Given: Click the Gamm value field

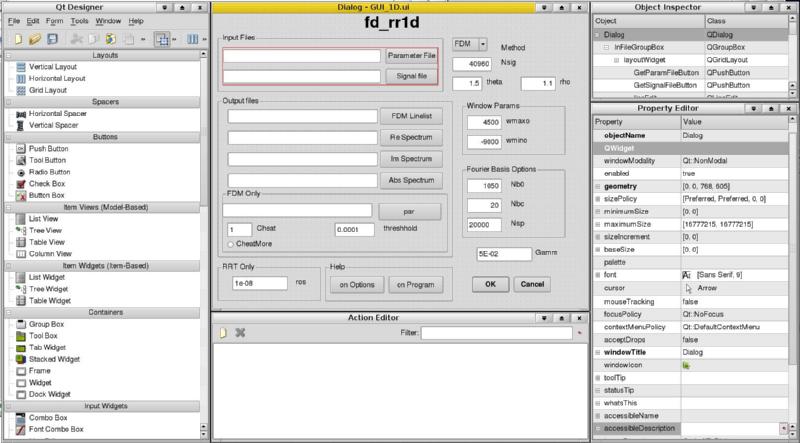Looking at the screenshot, I should [504, 254].
